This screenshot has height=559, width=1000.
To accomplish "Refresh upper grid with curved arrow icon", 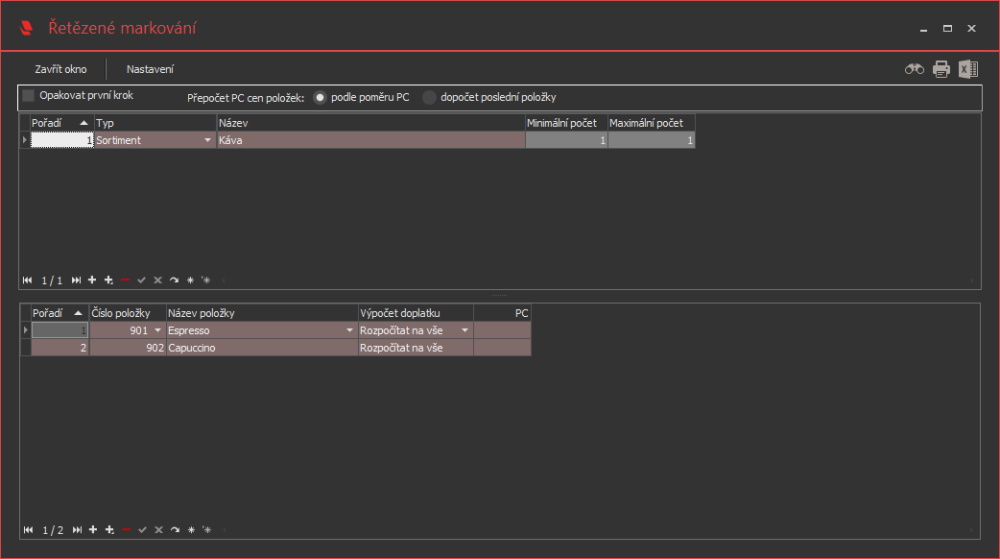I will tap(174, 280).
